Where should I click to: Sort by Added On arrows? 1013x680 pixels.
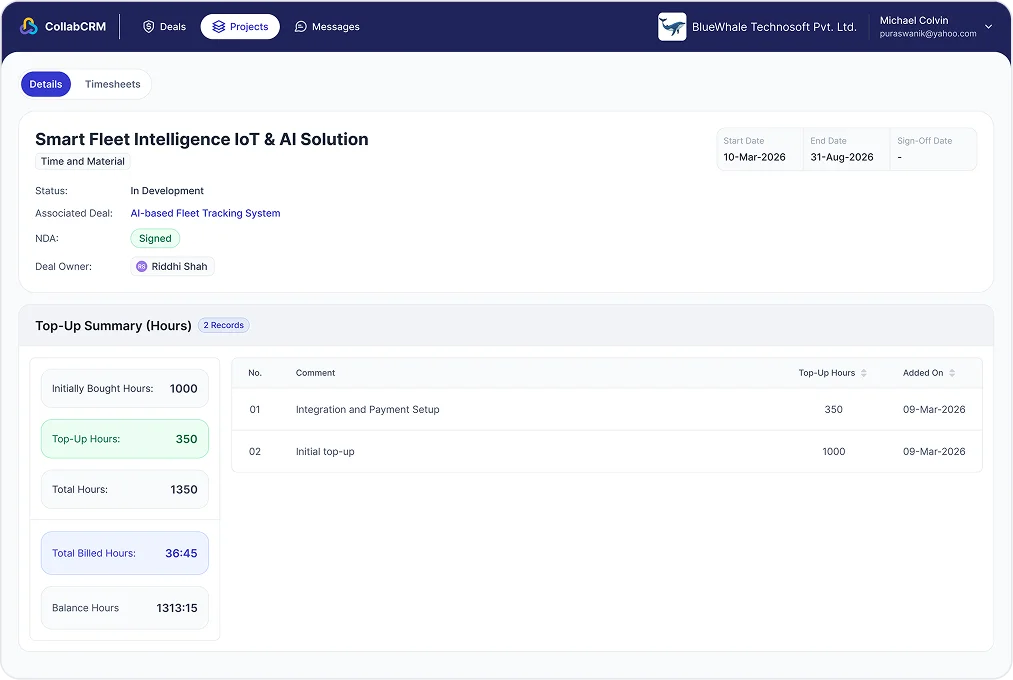(952, 373)
